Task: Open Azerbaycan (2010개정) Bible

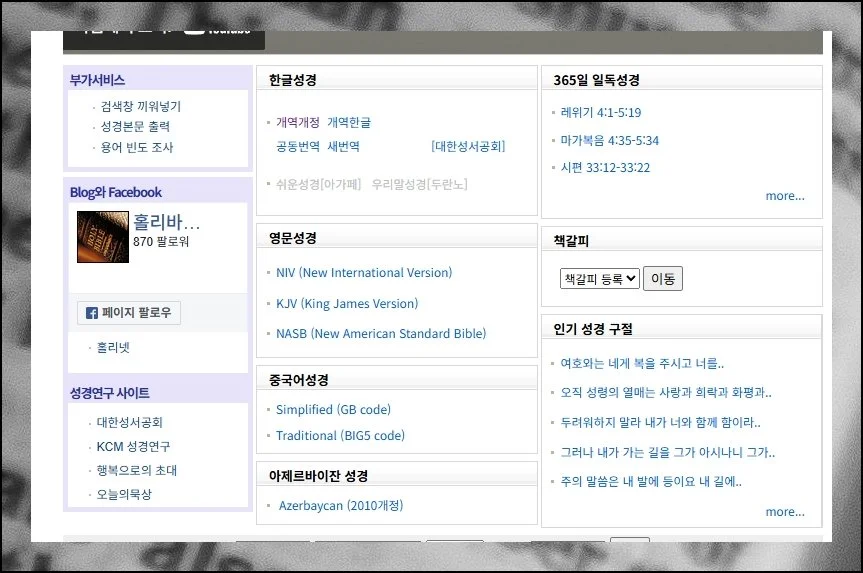Action: [x=341, y=506]
